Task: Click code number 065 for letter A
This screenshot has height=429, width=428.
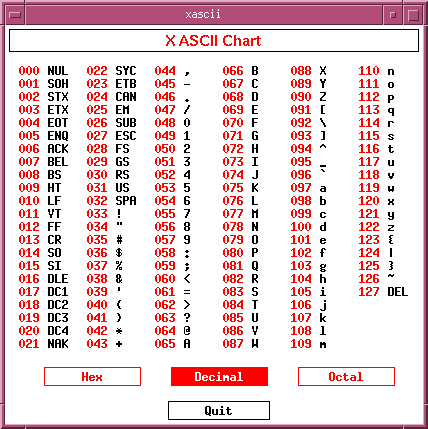Action: pyautogui.click(x=165, y=344)
